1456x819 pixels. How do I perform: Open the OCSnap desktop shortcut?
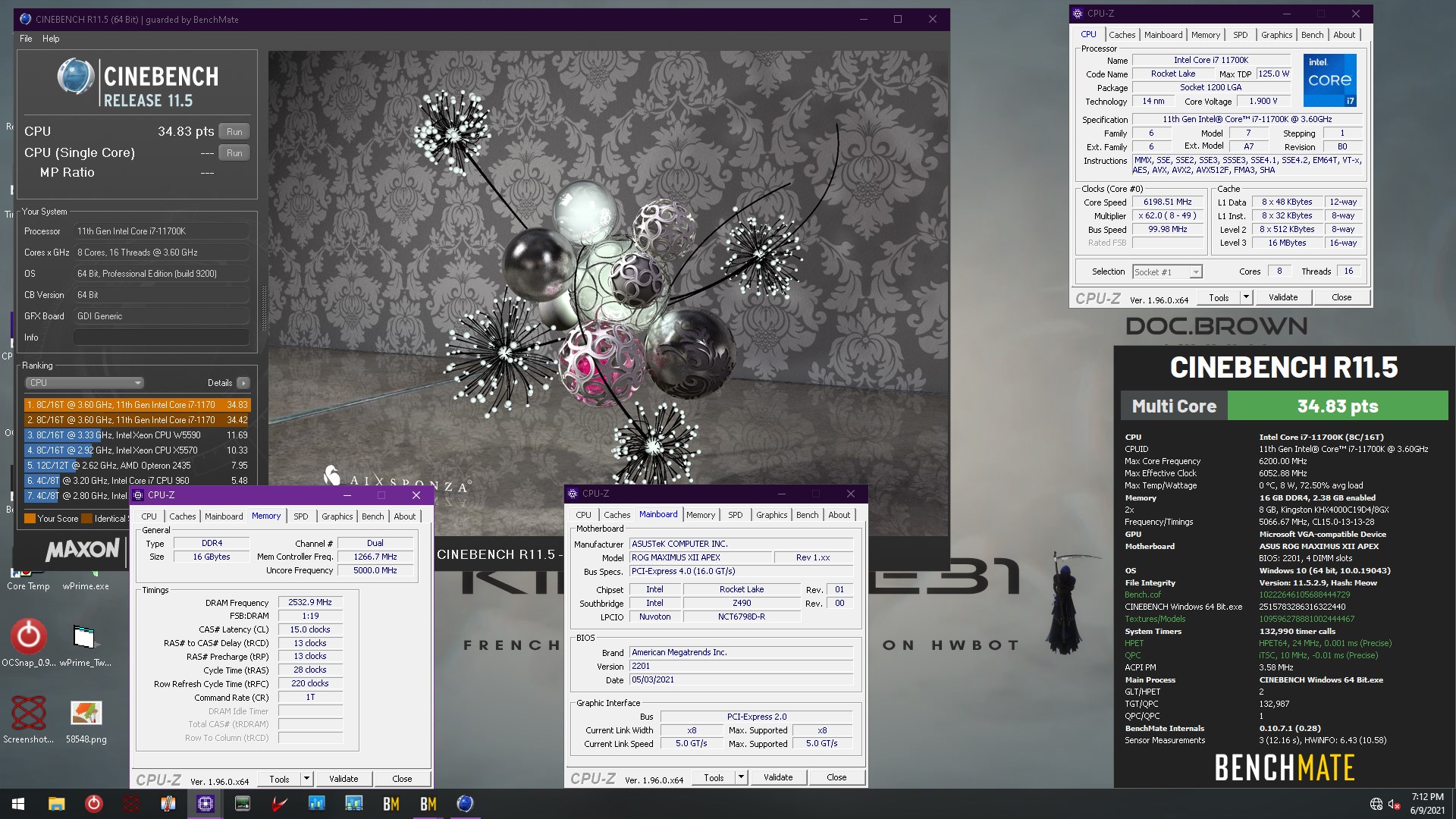pos(28,643)
